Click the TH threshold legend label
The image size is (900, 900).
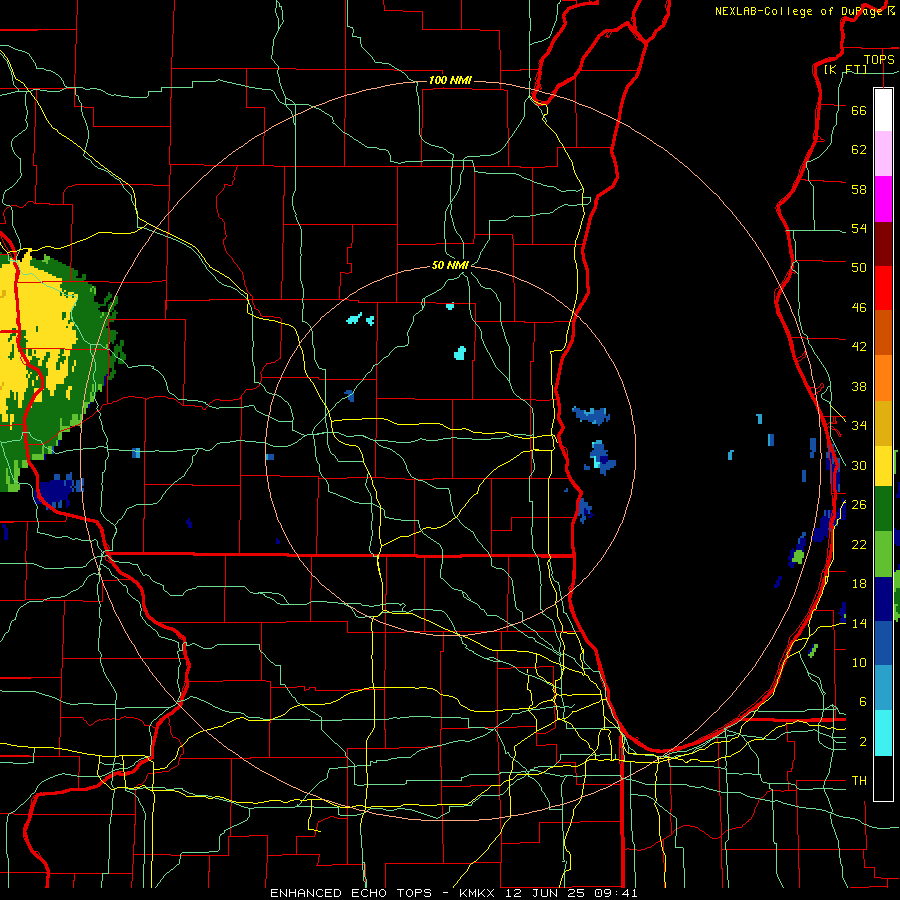859,781
